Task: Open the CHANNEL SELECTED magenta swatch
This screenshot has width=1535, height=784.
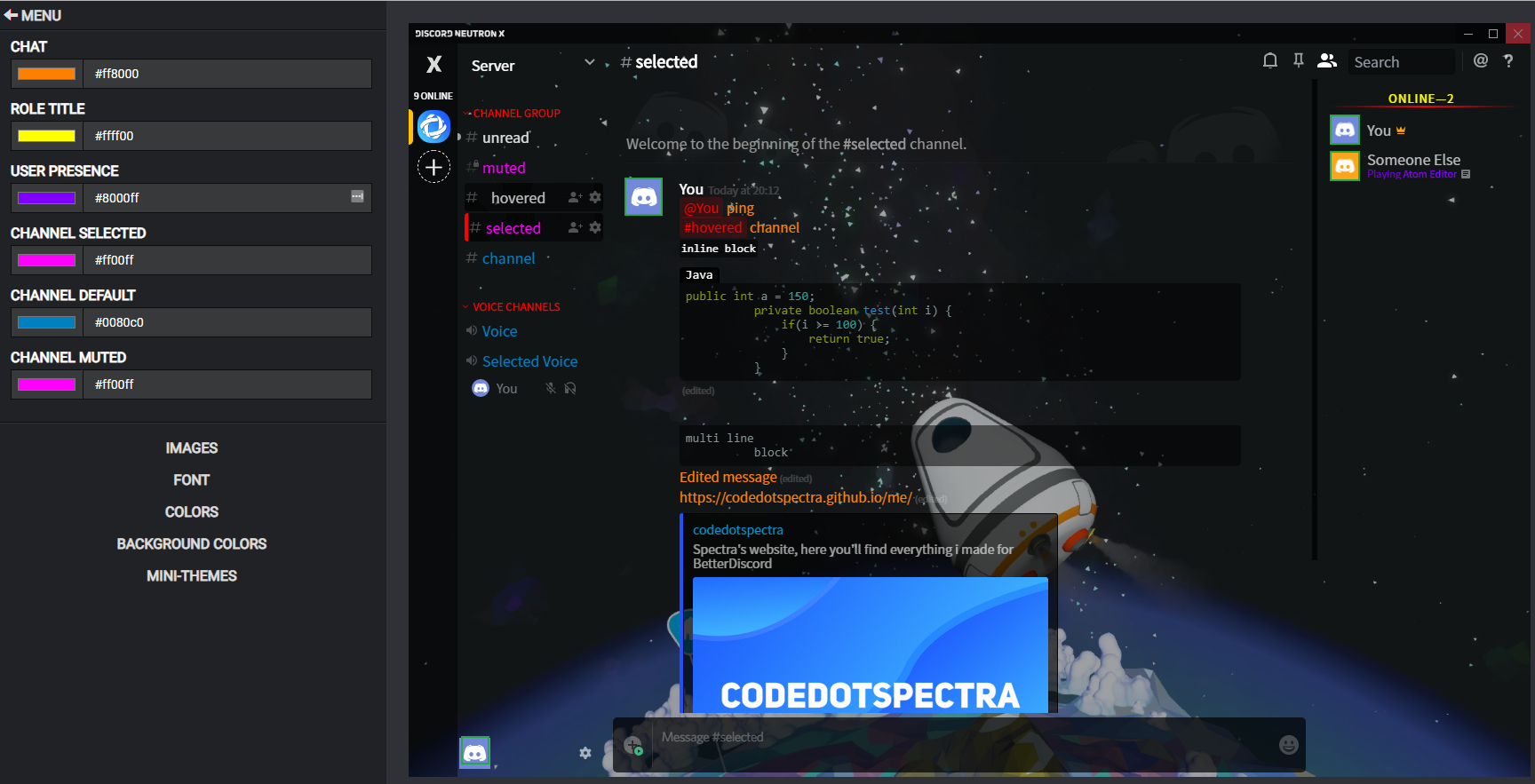Action: pos(47,260)
